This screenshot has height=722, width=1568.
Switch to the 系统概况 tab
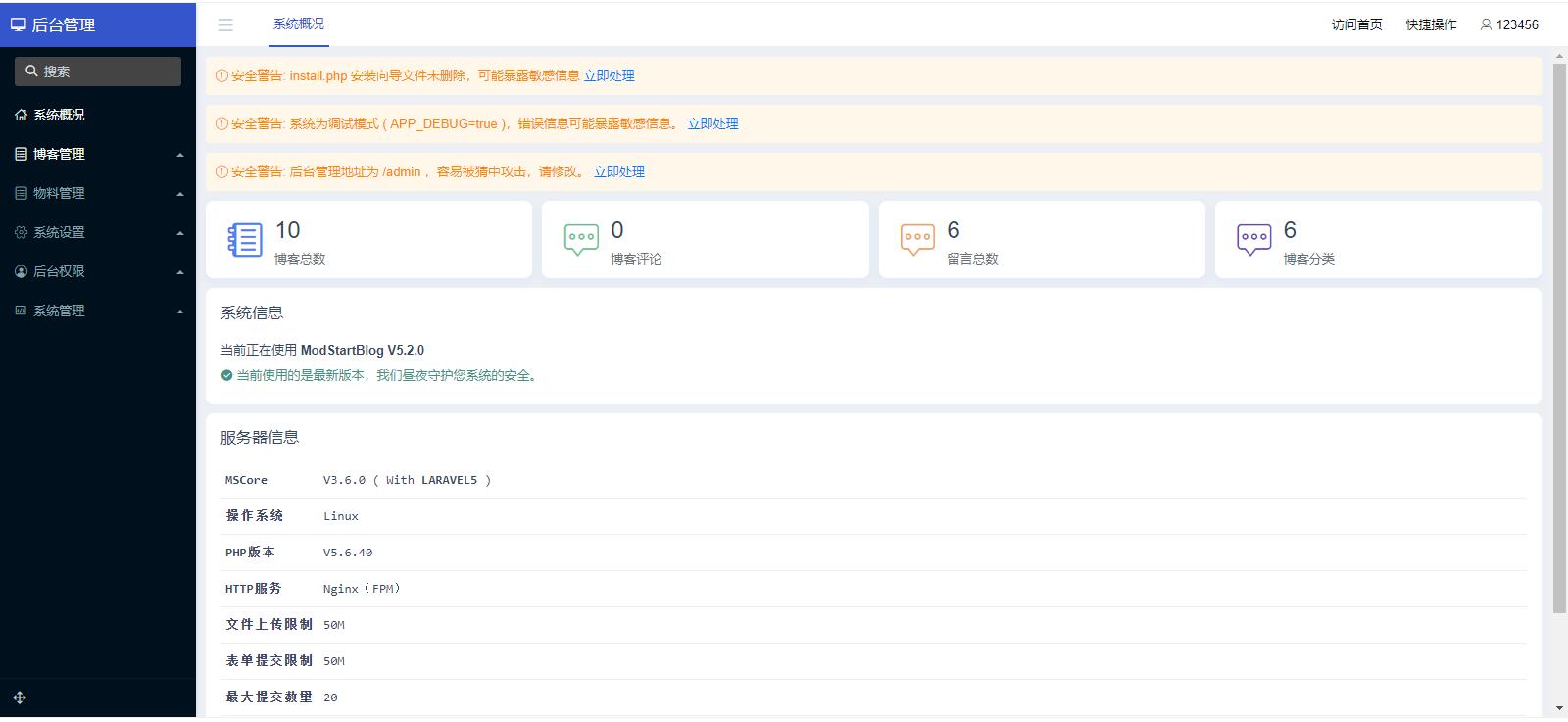click(x=299, y=24)
